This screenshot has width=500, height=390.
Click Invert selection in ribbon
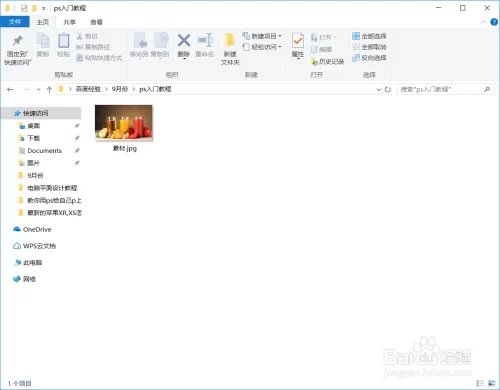click(x=369, y=58)
